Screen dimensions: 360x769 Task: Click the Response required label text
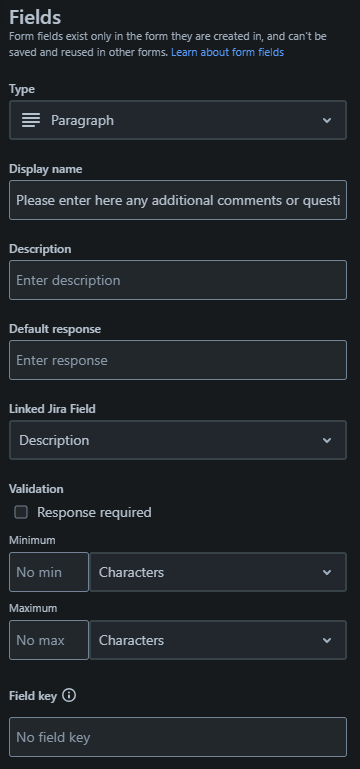[x=94, y=513]
